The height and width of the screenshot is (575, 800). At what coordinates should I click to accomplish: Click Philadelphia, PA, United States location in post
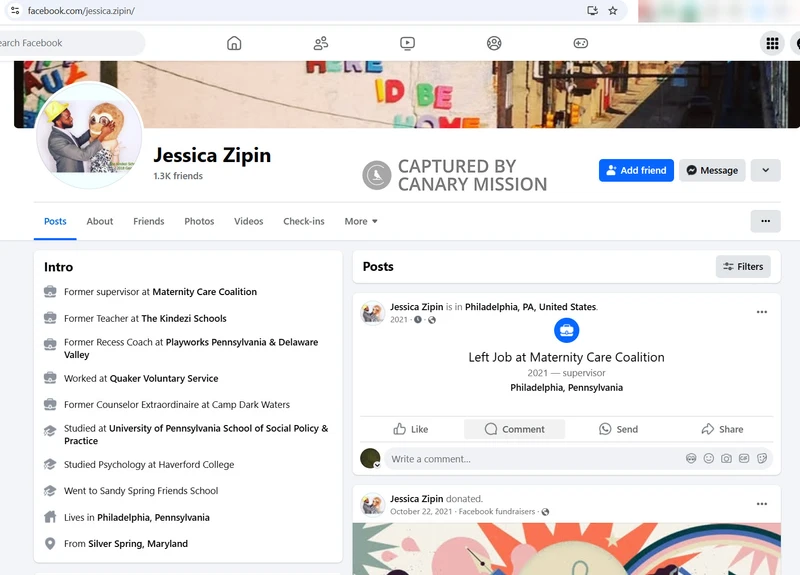[x=531, y=307]
